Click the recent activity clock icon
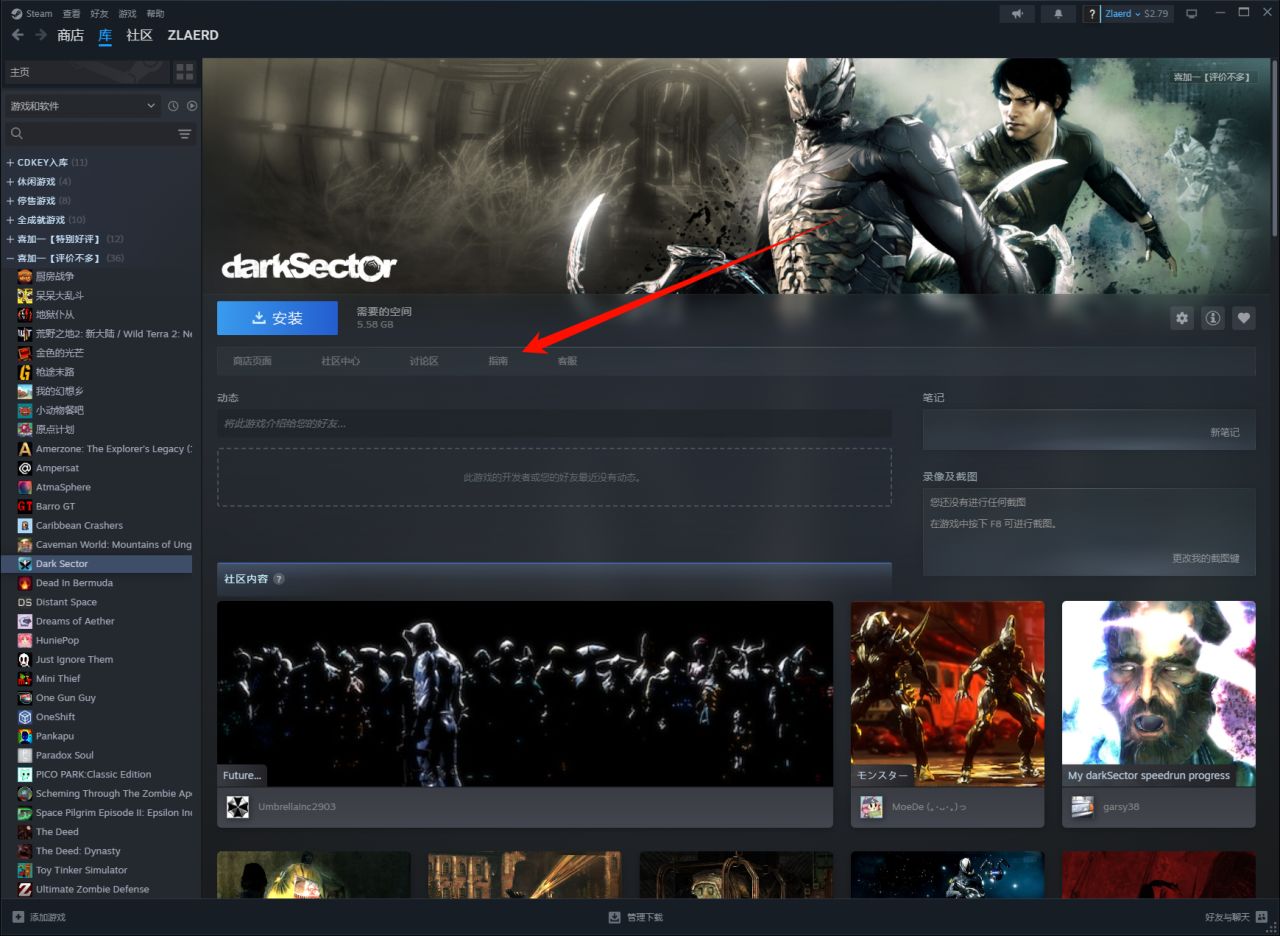Viewport: 1280px width, 936px height. click(x=174, y=106)
